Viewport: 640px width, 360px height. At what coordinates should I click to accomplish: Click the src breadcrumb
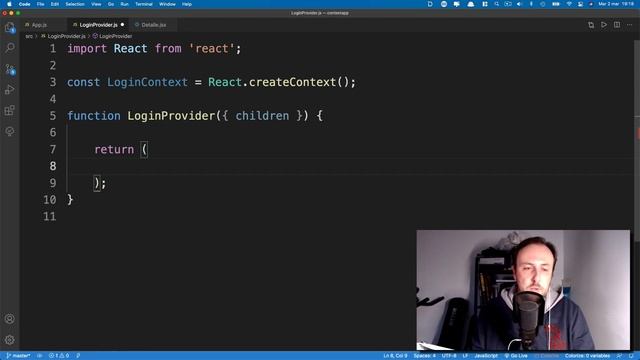29,36
